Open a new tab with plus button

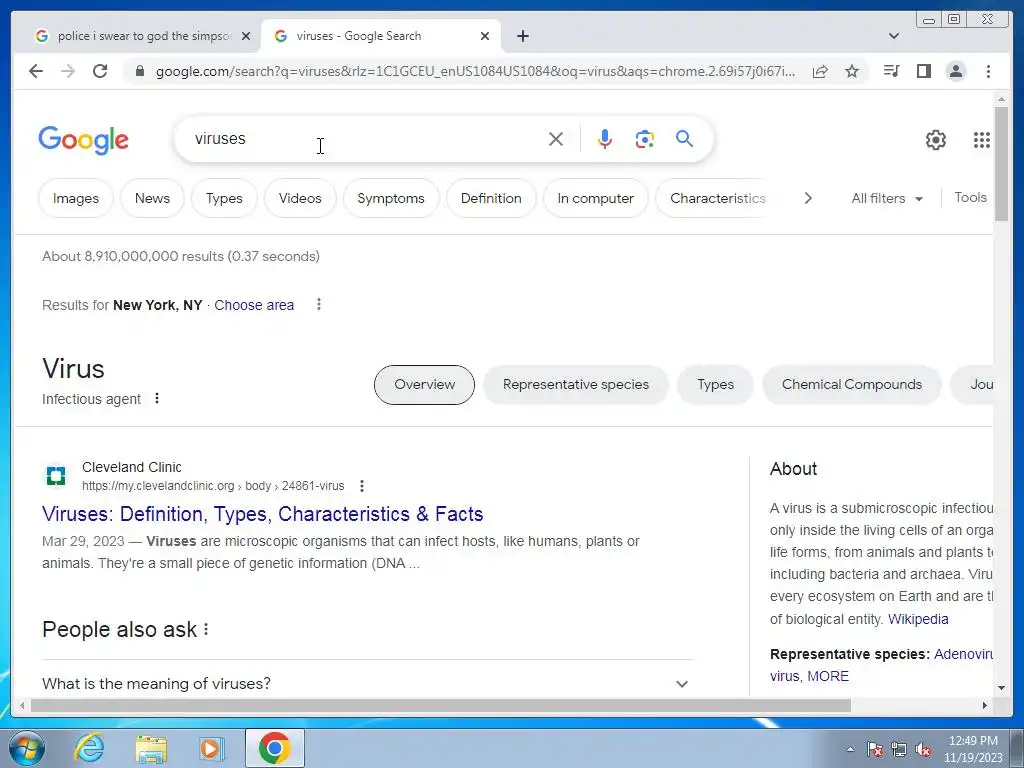(522, 36)
